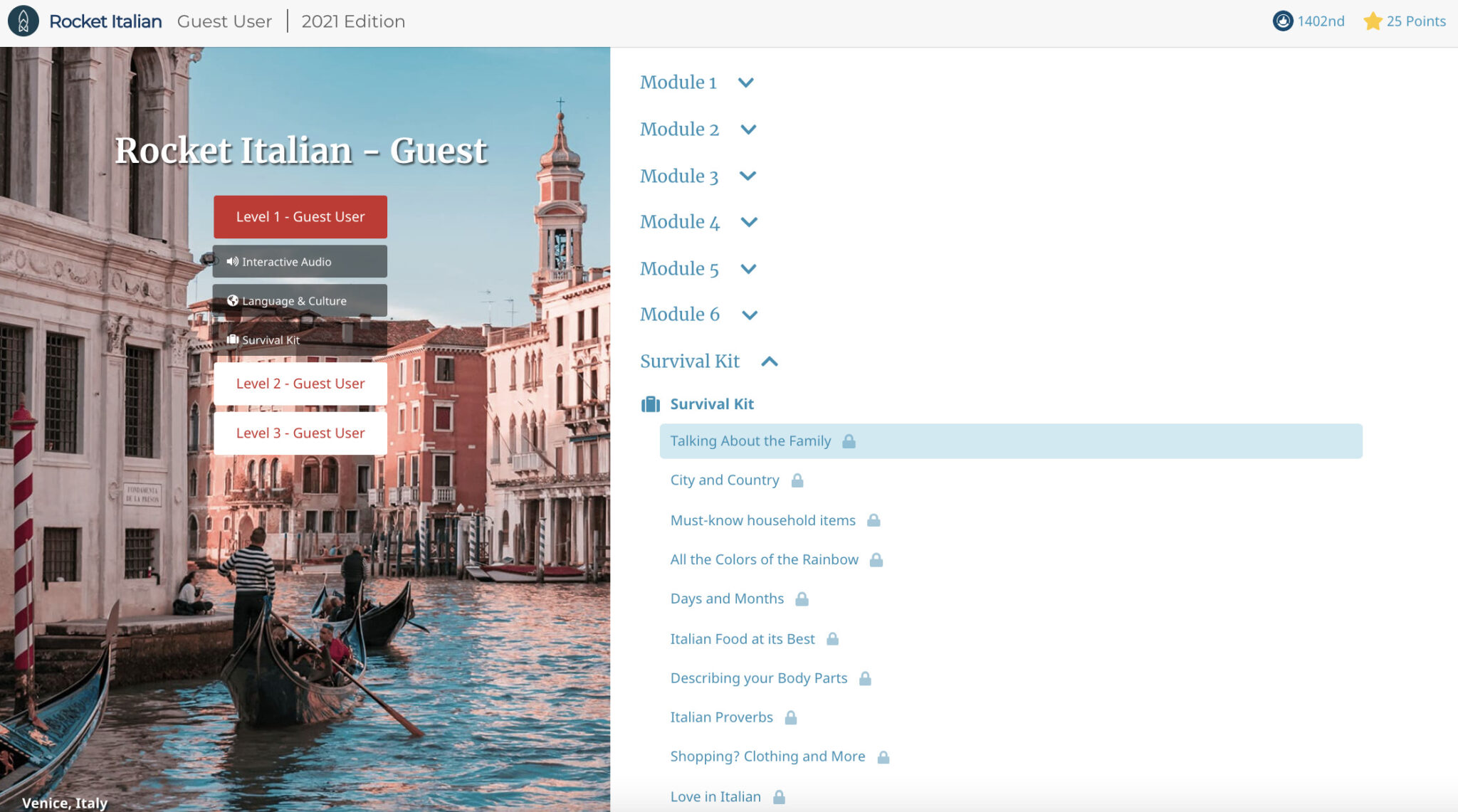The width and height of the screenshot is (1458, 812).
Task: Expand the Module 3 chevron
Action: tap(748, 176)
